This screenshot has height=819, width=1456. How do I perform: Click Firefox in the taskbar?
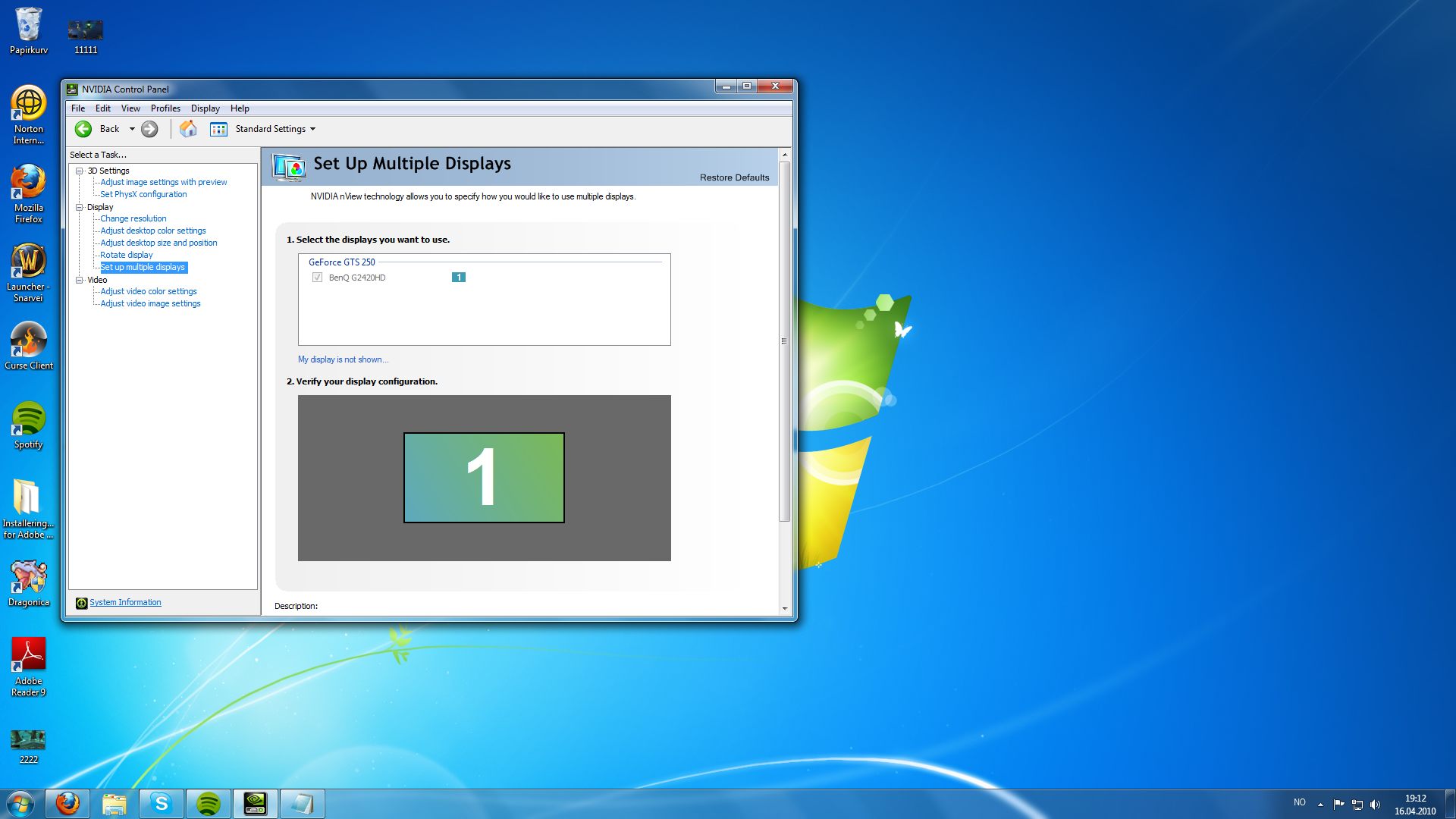pyautogui.click(x=67, y=804)
